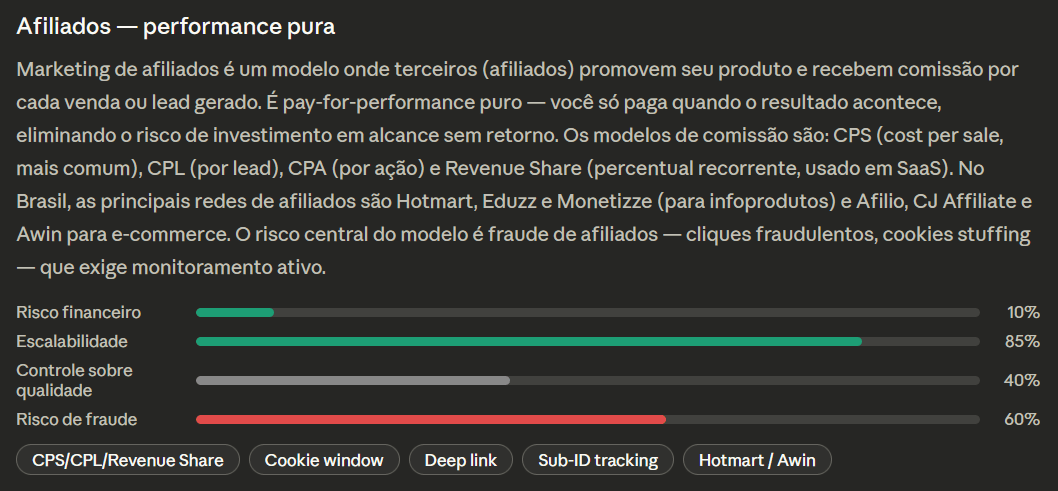Click the Controle sobre qualidade label

(x=74, y=380)
